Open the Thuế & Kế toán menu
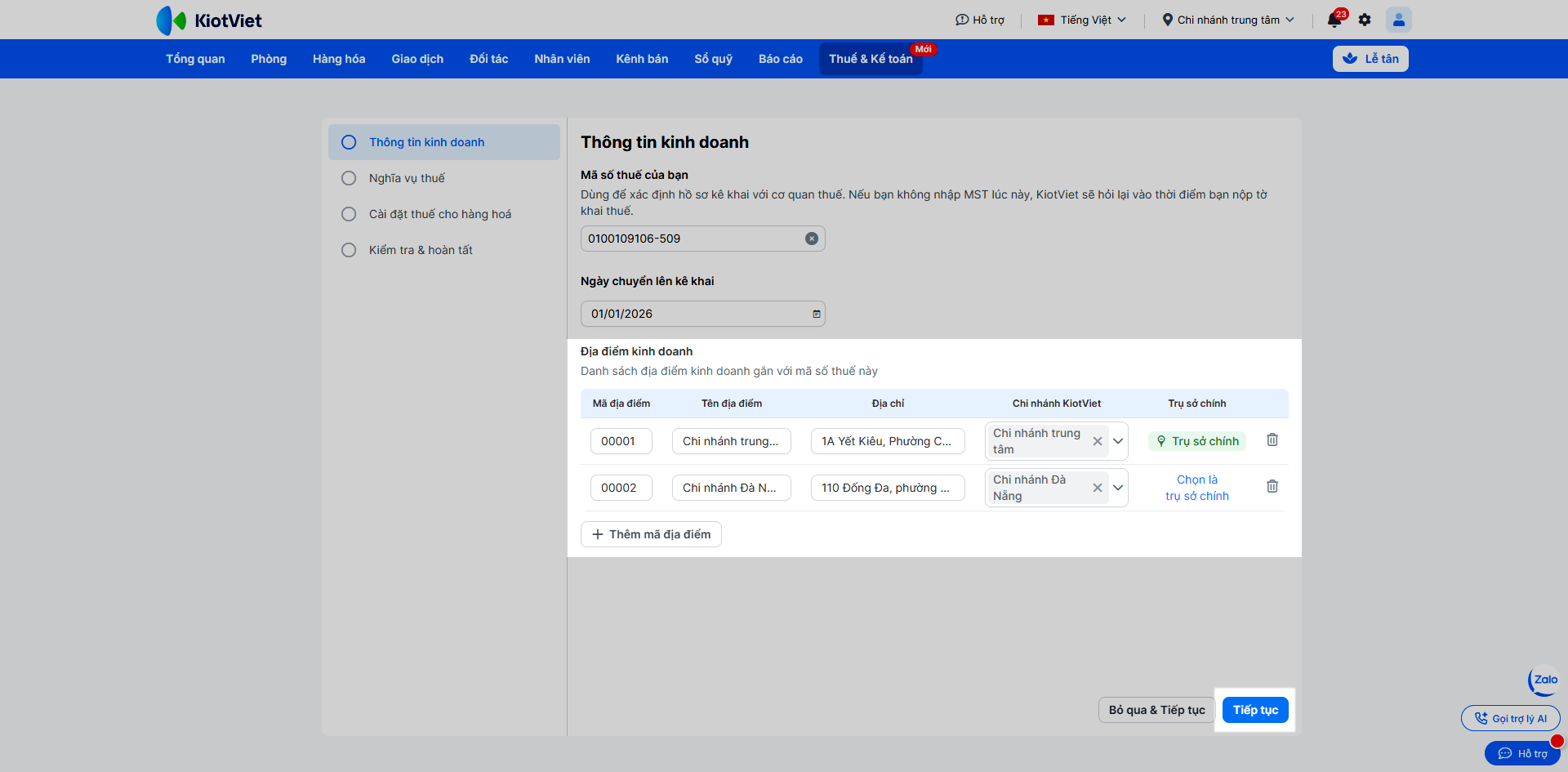 tap(871, 59)
